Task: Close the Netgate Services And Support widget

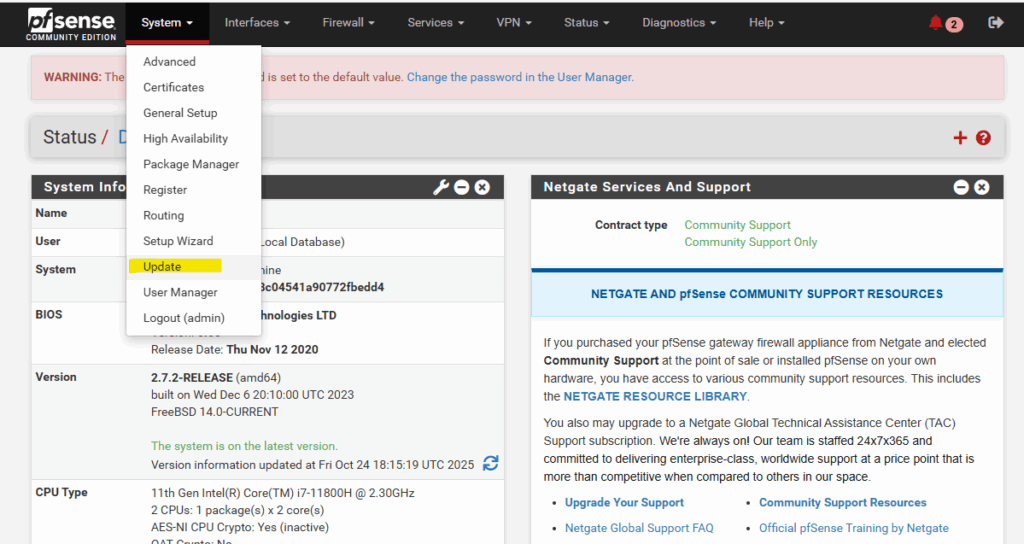Action: (982, 187)
